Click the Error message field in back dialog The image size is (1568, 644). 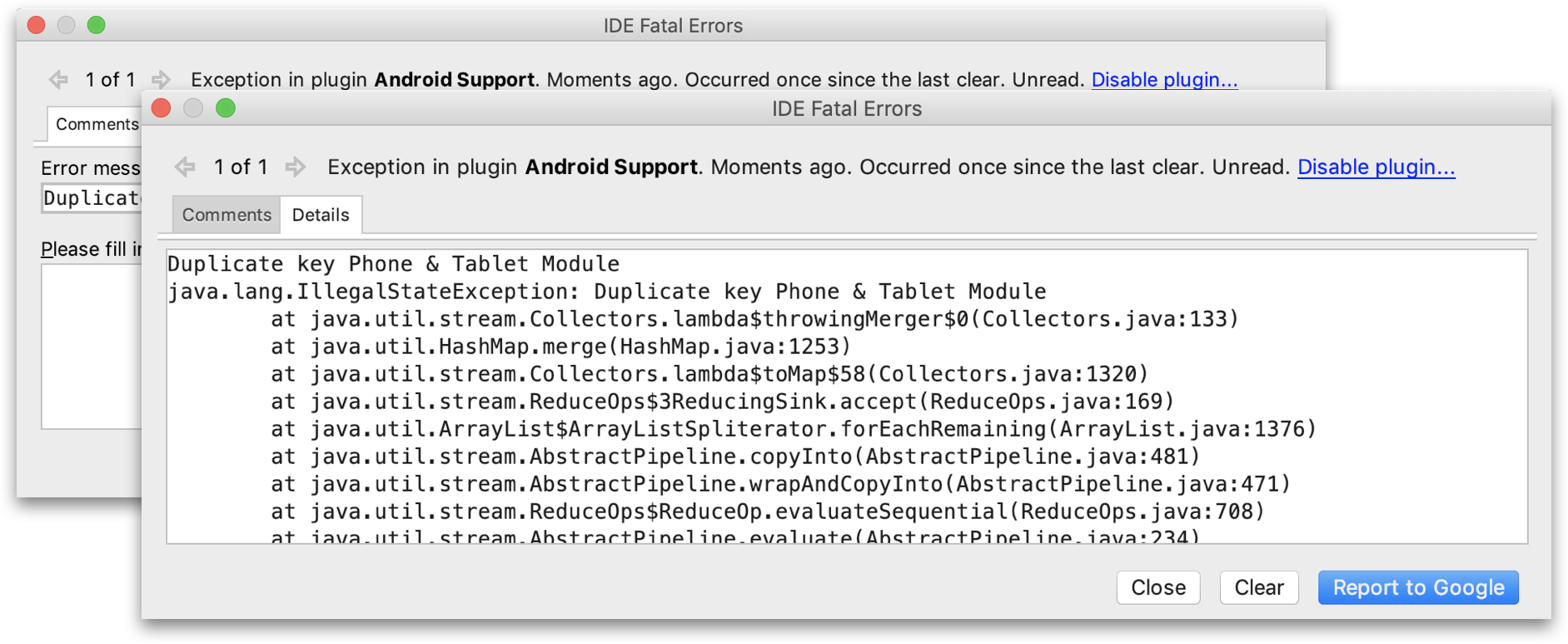coord(92,198)
